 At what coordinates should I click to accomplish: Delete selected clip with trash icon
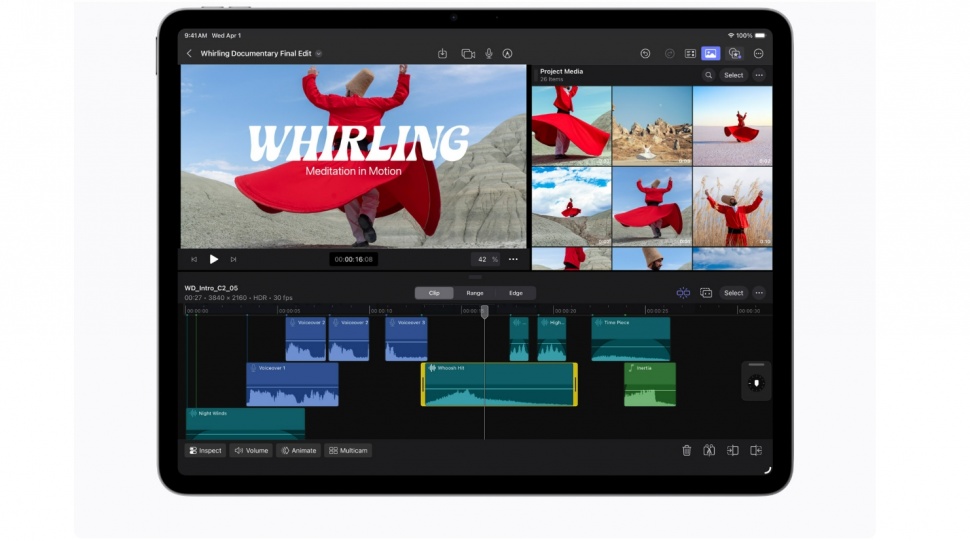click(x=687, y=451)
